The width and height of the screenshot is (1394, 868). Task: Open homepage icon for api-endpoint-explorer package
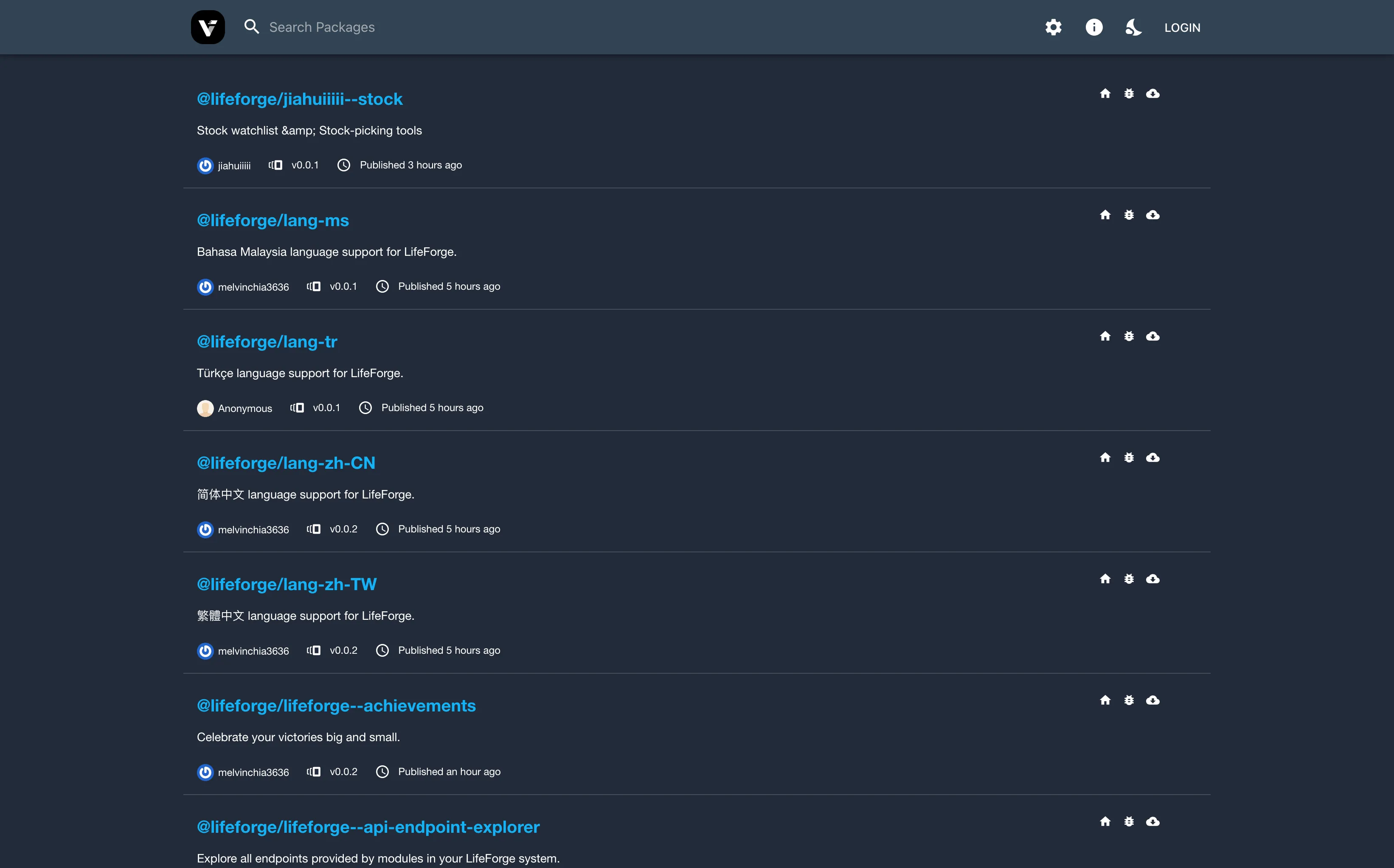pyautogui.click(x=1105, y=821)
